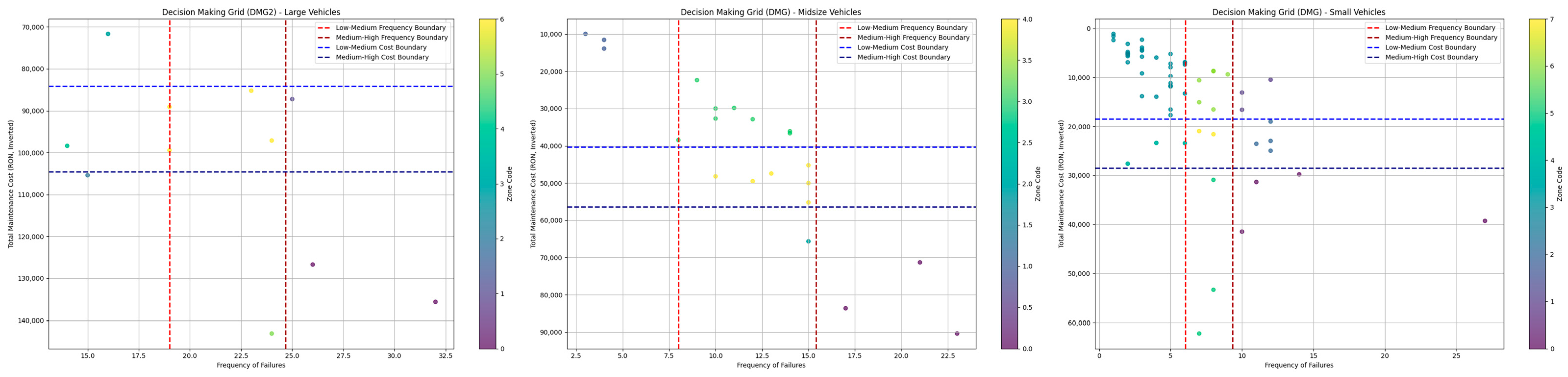Click the Zone Code colorbar of Midsize Vehicles

click(1009, 184)
